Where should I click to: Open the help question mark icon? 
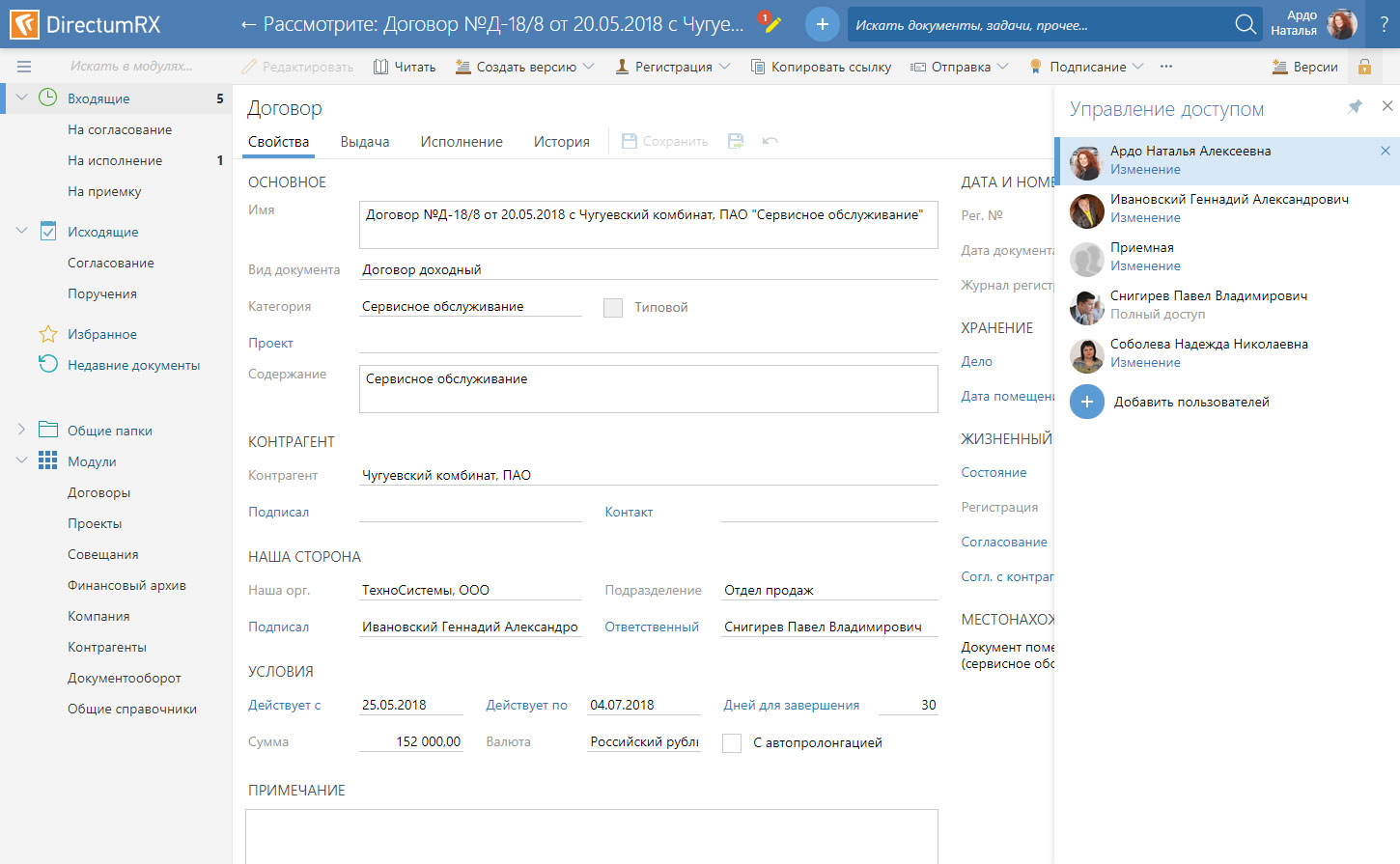(x=1384, y=24)
